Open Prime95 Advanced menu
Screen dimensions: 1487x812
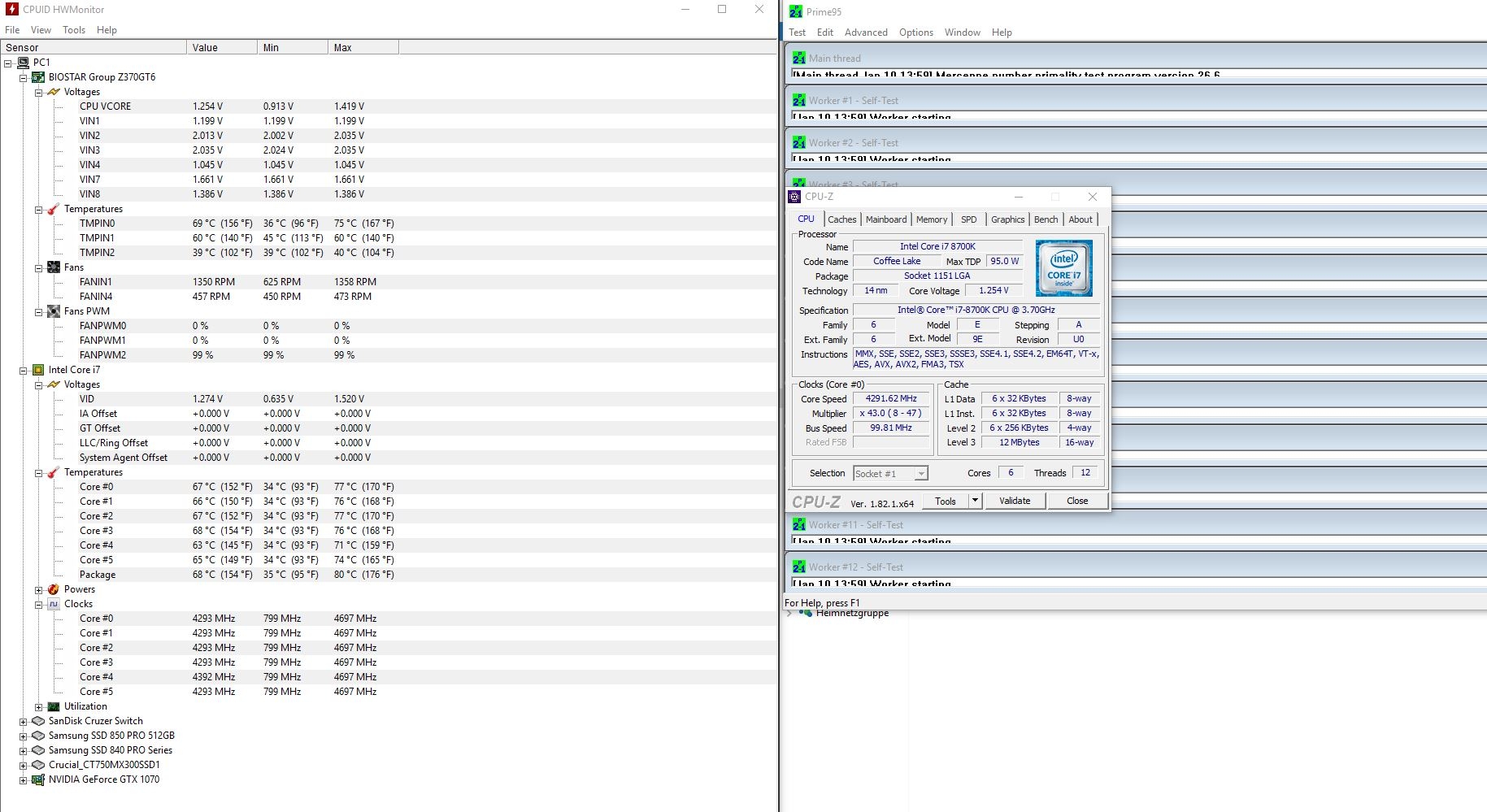pos(866,33)
